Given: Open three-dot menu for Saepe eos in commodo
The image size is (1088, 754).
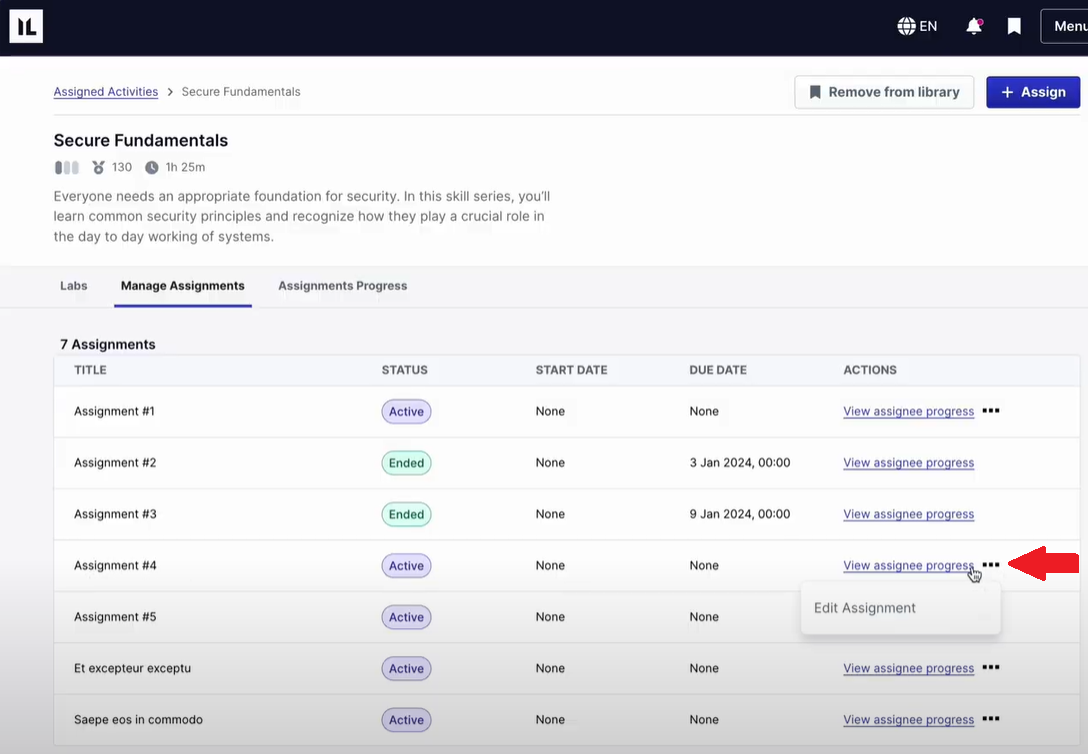Looking at the screenshot, I should (x=990, y=719).
